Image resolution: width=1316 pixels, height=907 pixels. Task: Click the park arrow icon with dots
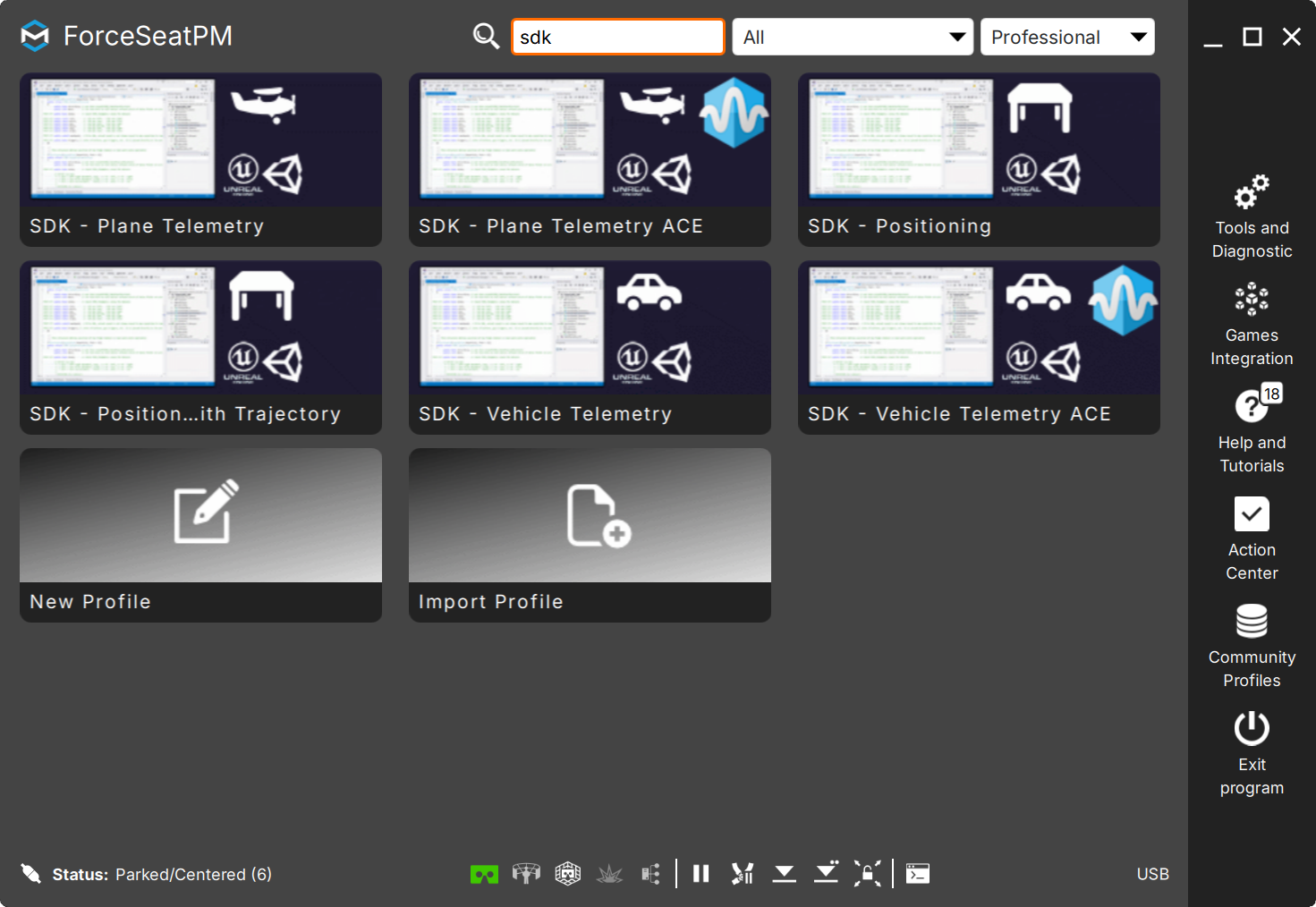coord(826,872)
